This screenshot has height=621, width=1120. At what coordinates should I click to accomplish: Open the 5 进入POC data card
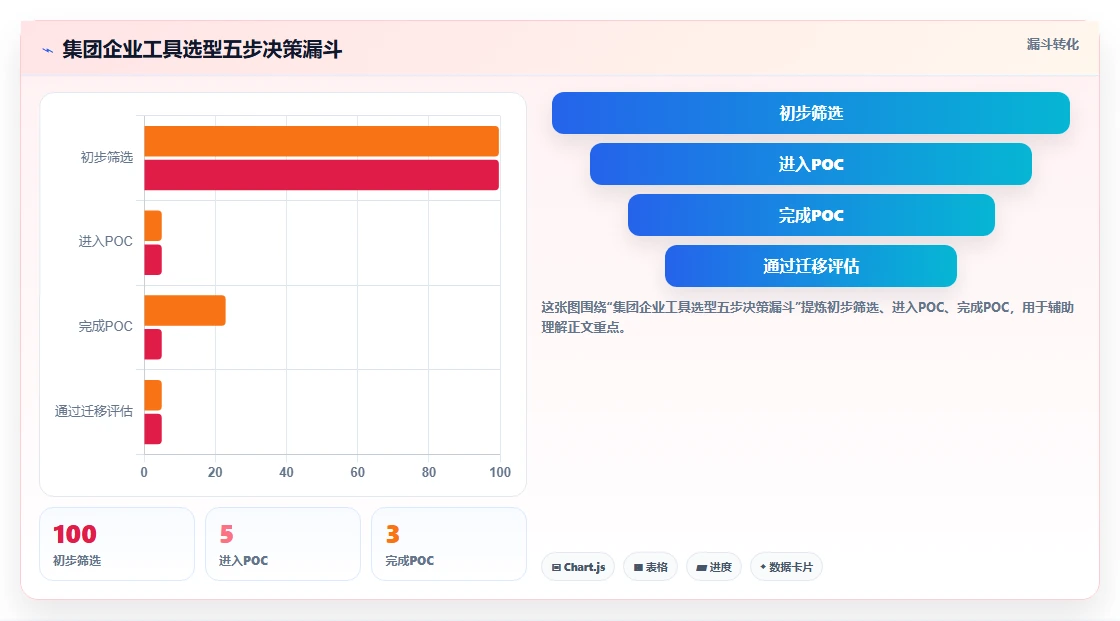click(x=283, y=544)
